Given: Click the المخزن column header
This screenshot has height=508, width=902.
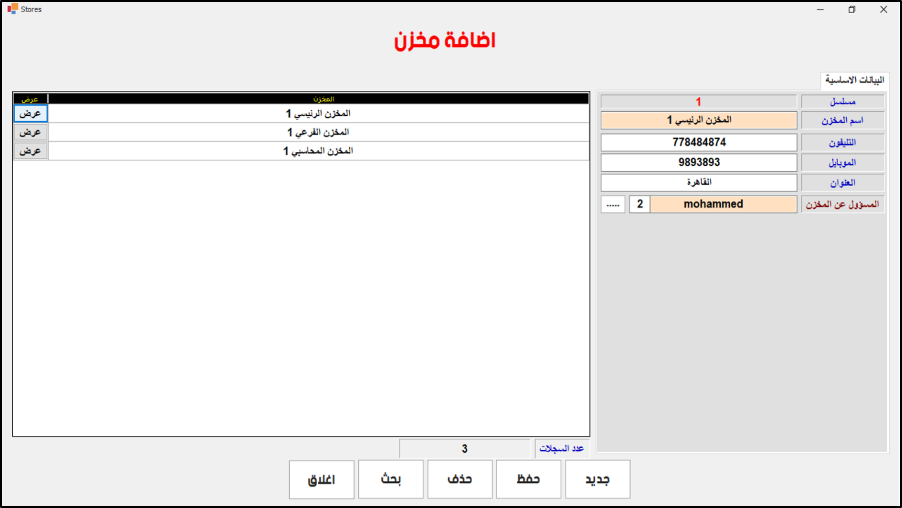Looking at the screenshot, I should (318, 99).
